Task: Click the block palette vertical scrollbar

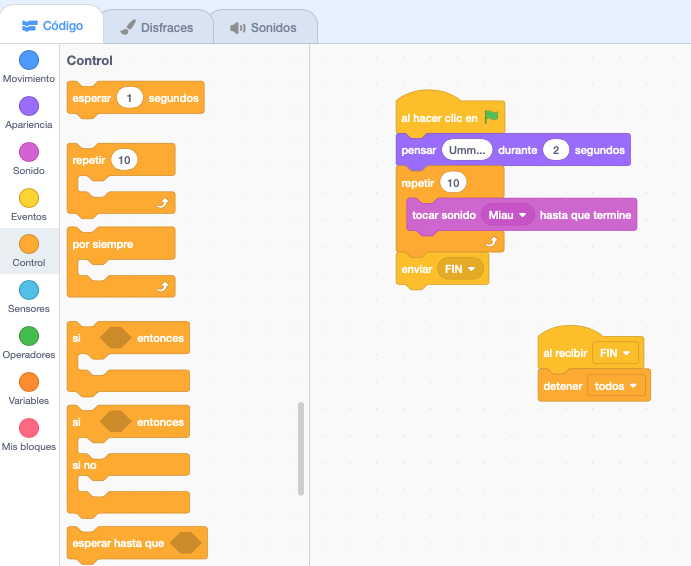Action: coord(301,448)
